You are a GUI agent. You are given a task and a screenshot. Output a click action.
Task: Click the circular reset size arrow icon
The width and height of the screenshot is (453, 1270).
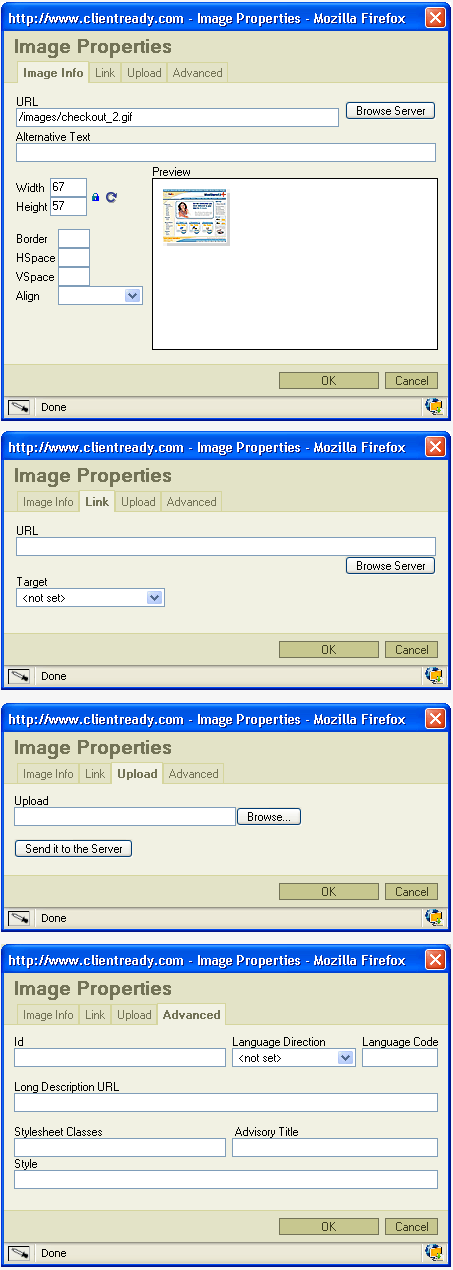click(111, 197)
